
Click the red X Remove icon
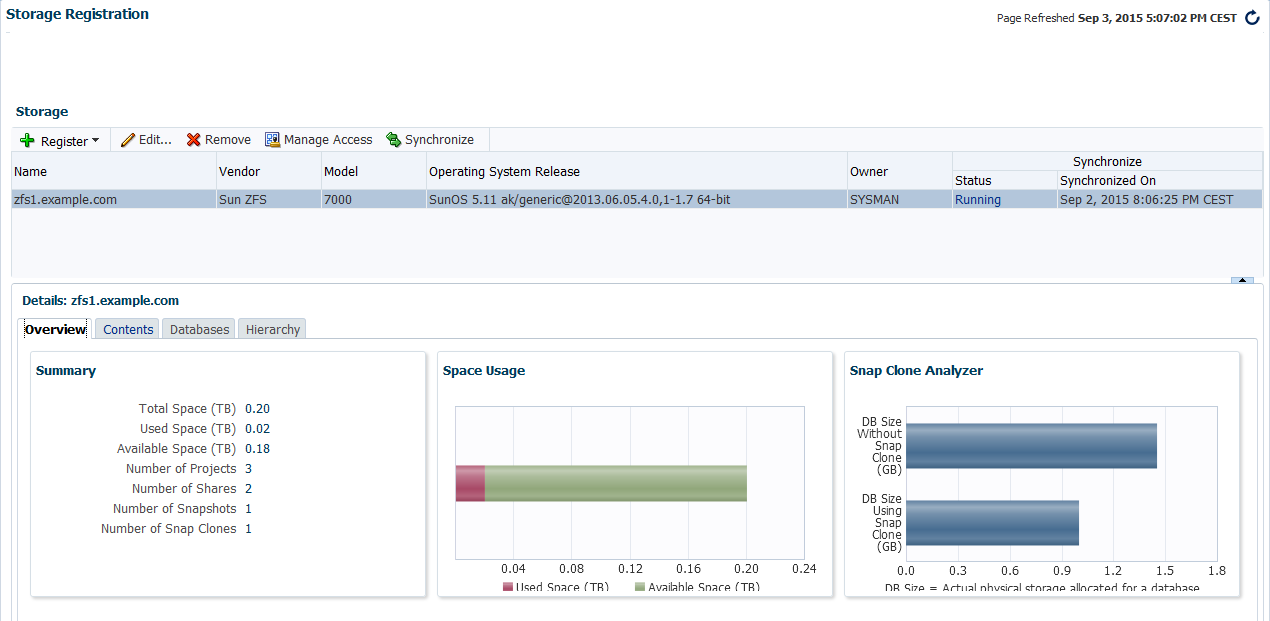(194, 140)
